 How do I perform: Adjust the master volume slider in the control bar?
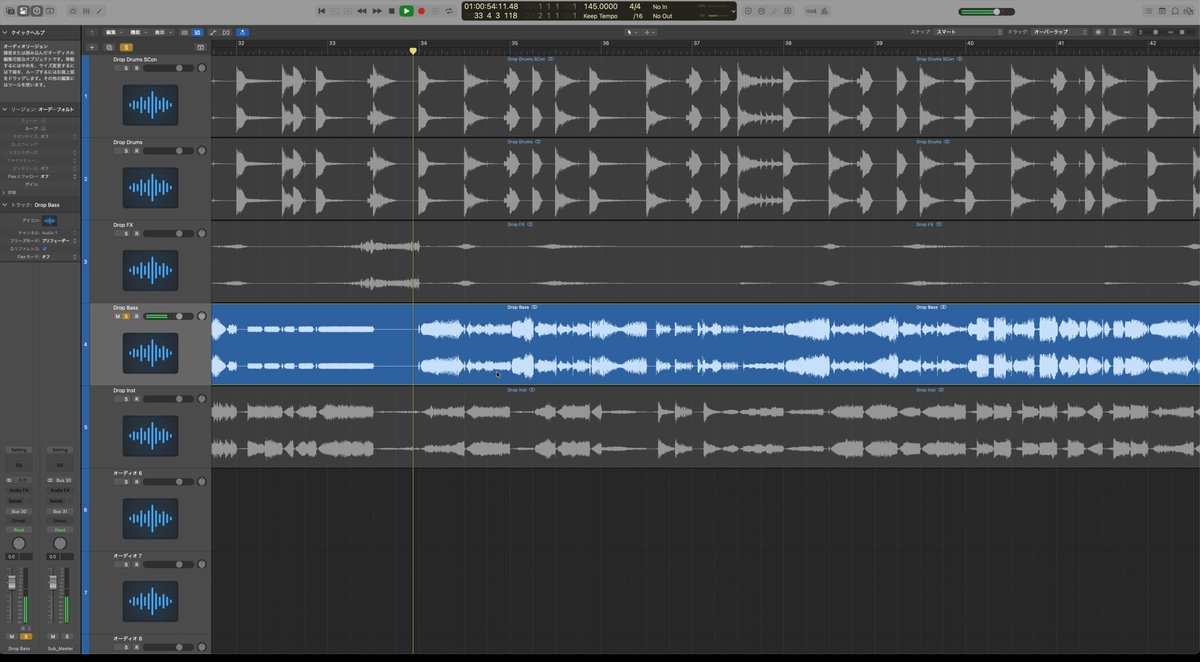pos(993,11)
